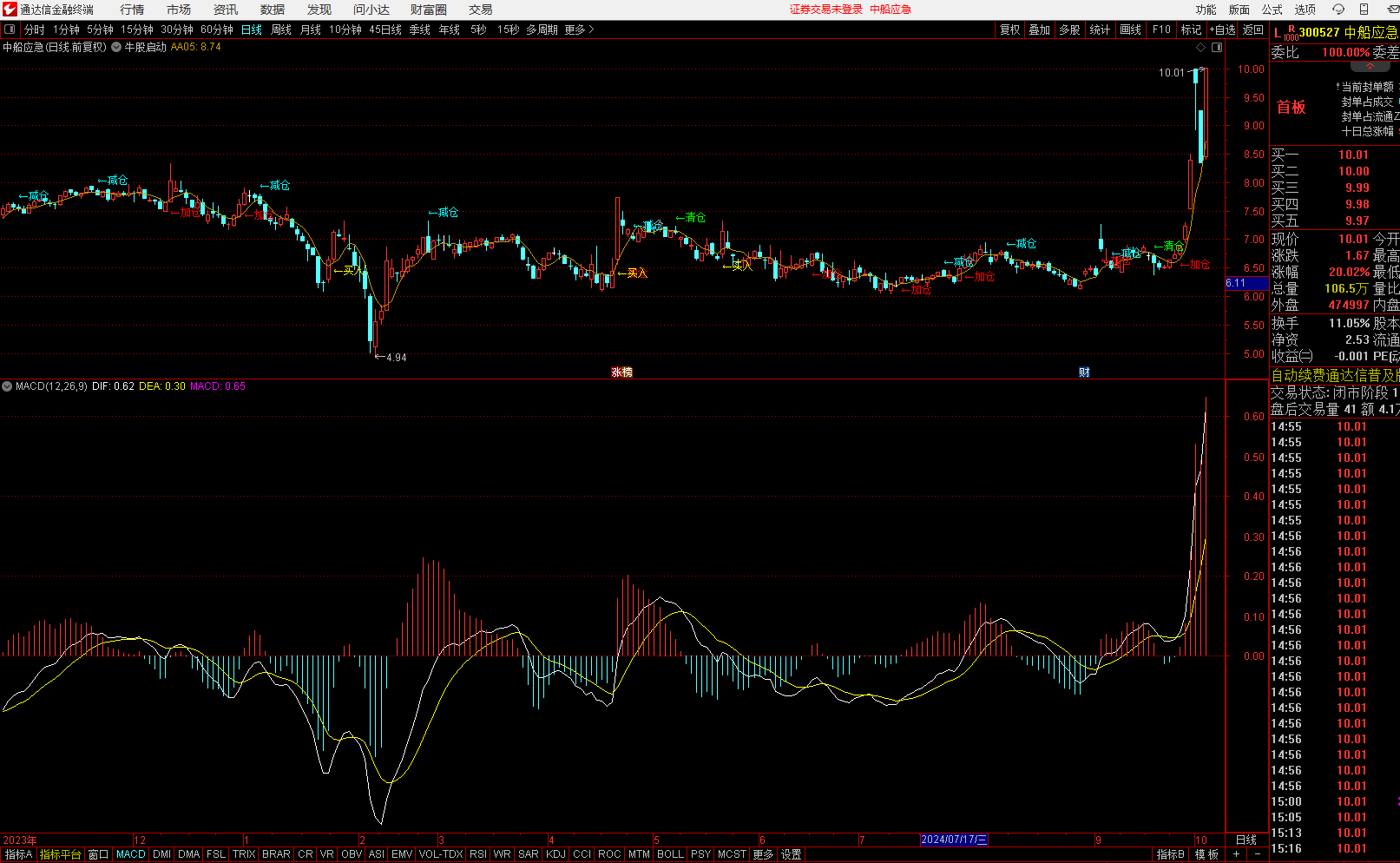
Task: Click the minus zoom-out button bottom right
Action: tap(1257, 854)
